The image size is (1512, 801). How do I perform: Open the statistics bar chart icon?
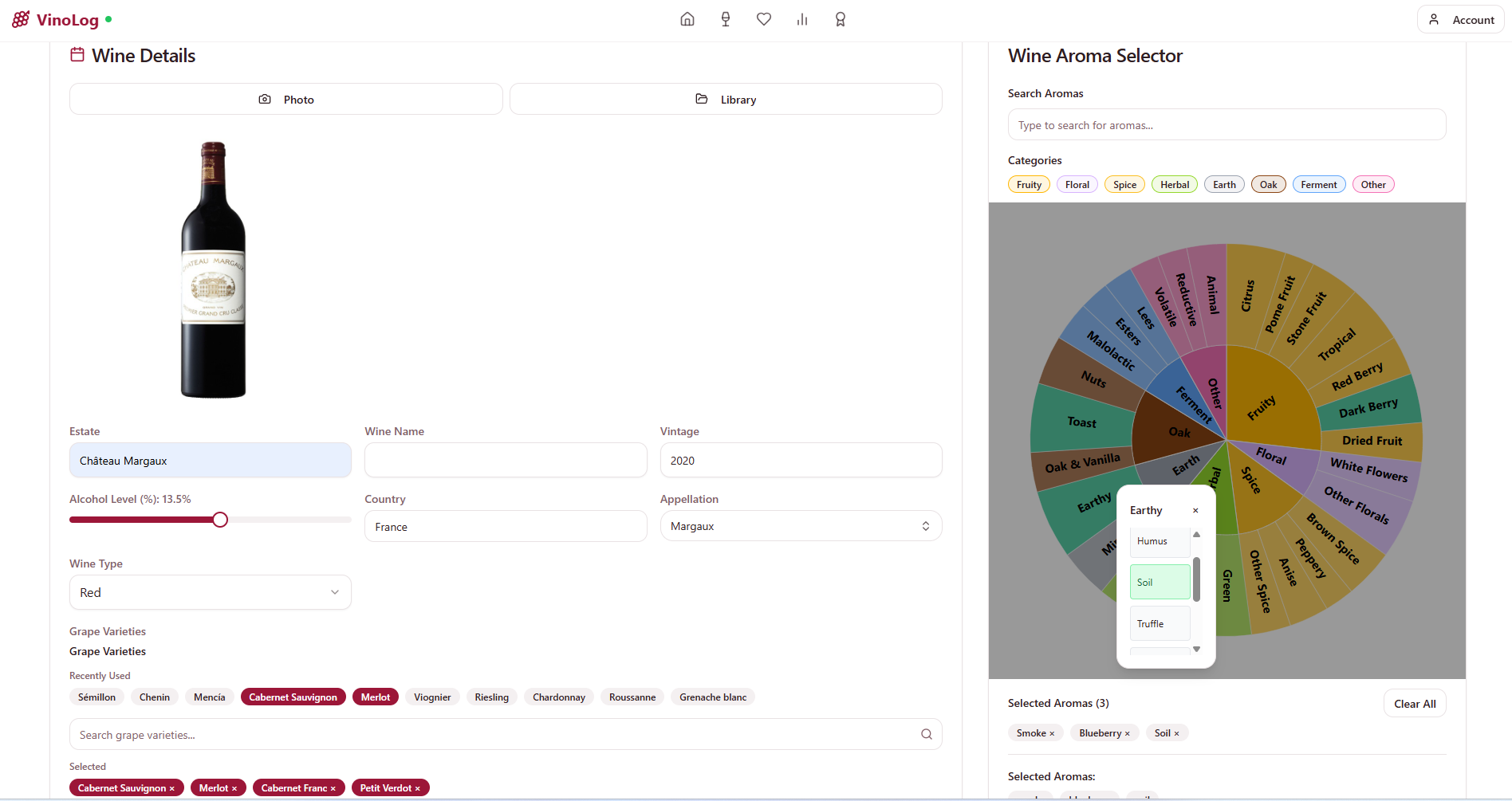coord(802,19)
